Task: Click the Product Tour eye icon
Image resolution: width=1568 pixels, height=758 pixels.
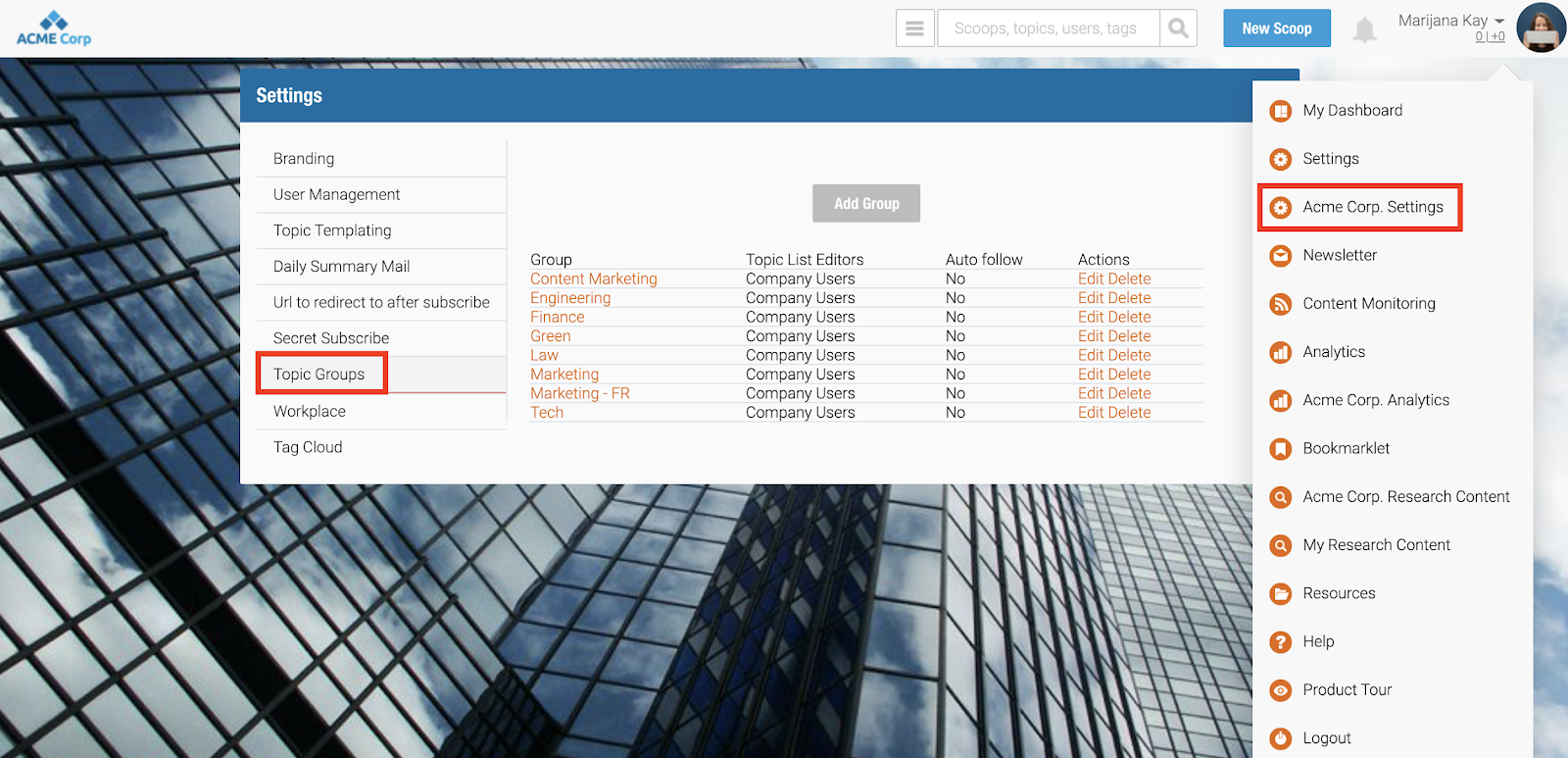Action: pyautogui.click(x=1280, y=690)
